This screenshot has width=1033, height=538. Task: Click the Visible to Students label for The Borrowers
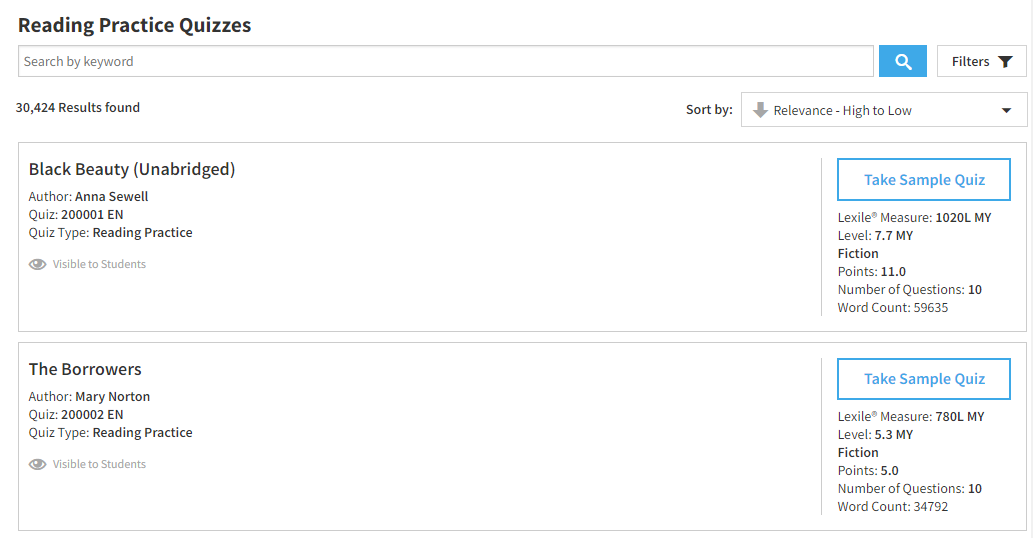click(x=99, y=464)
